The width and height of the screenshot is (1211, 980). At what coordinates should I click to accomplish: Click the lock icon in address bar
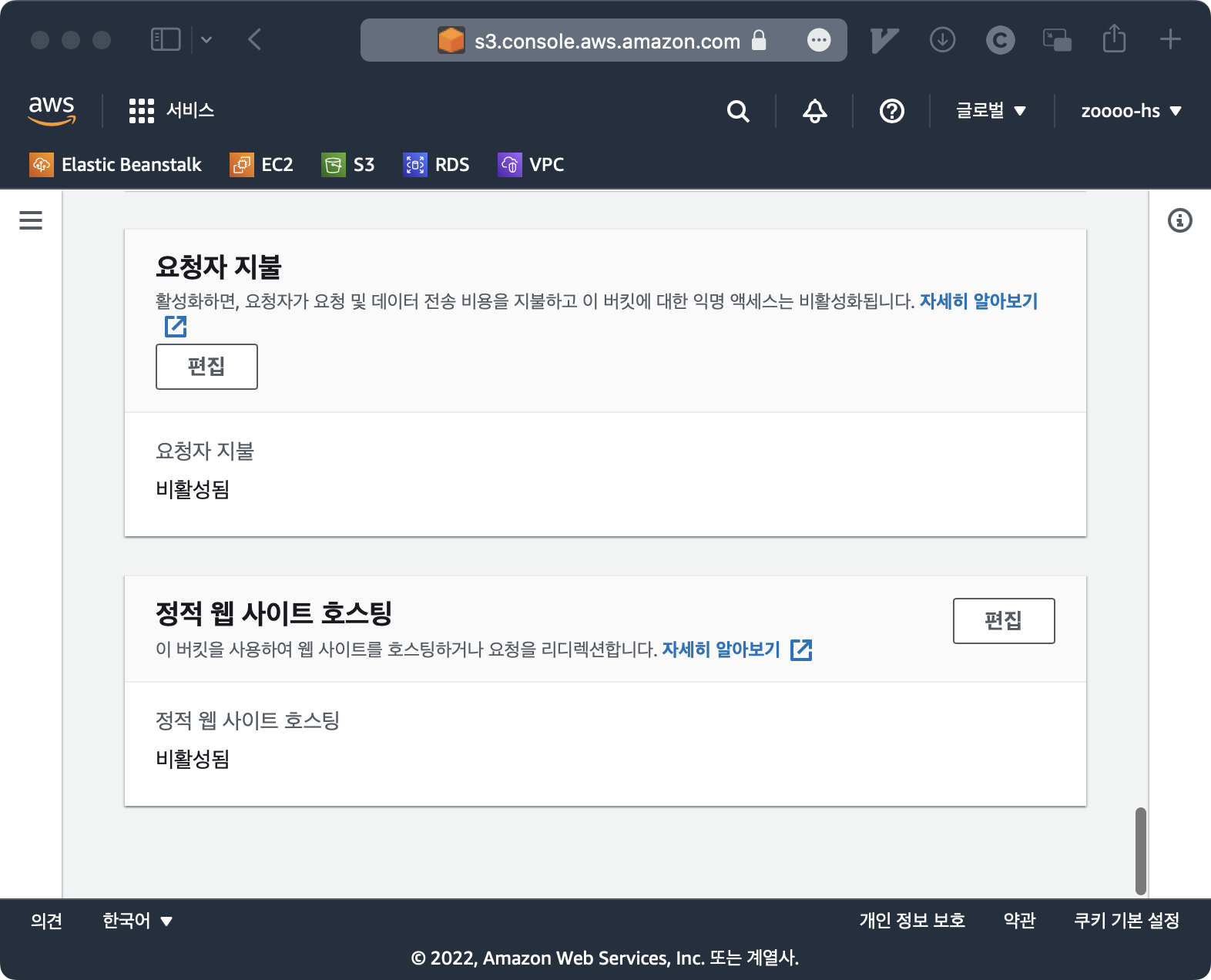[759, 40]
